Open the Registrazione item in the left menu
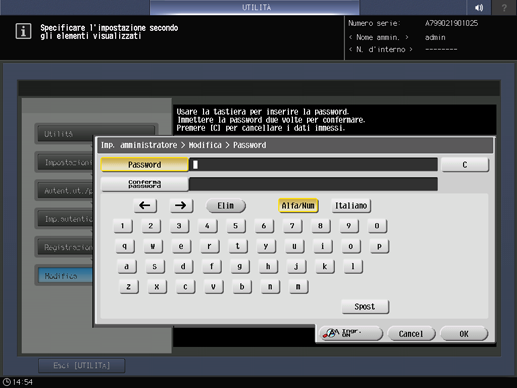This screenshot has height=388, width=517. tap(65, 247)
